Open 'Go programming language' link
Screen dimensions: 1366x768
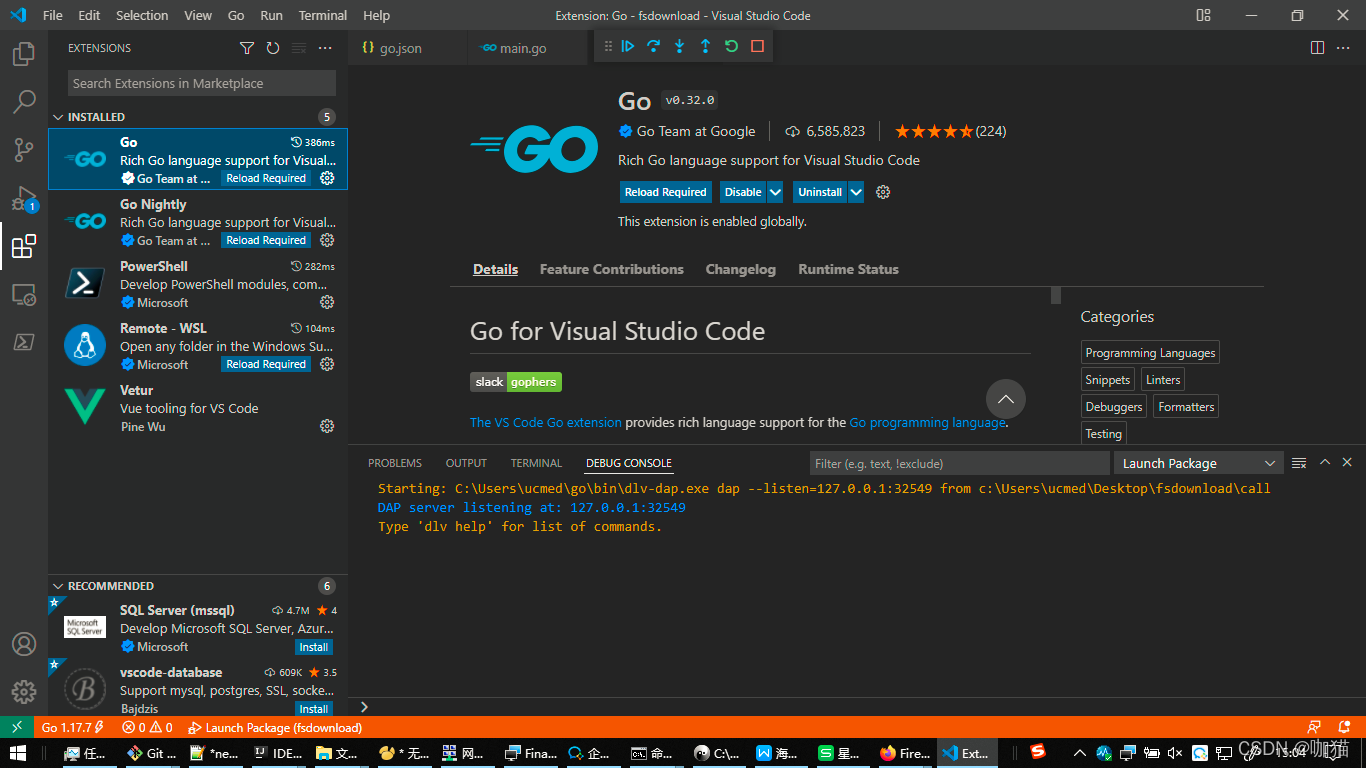point(927,423)
